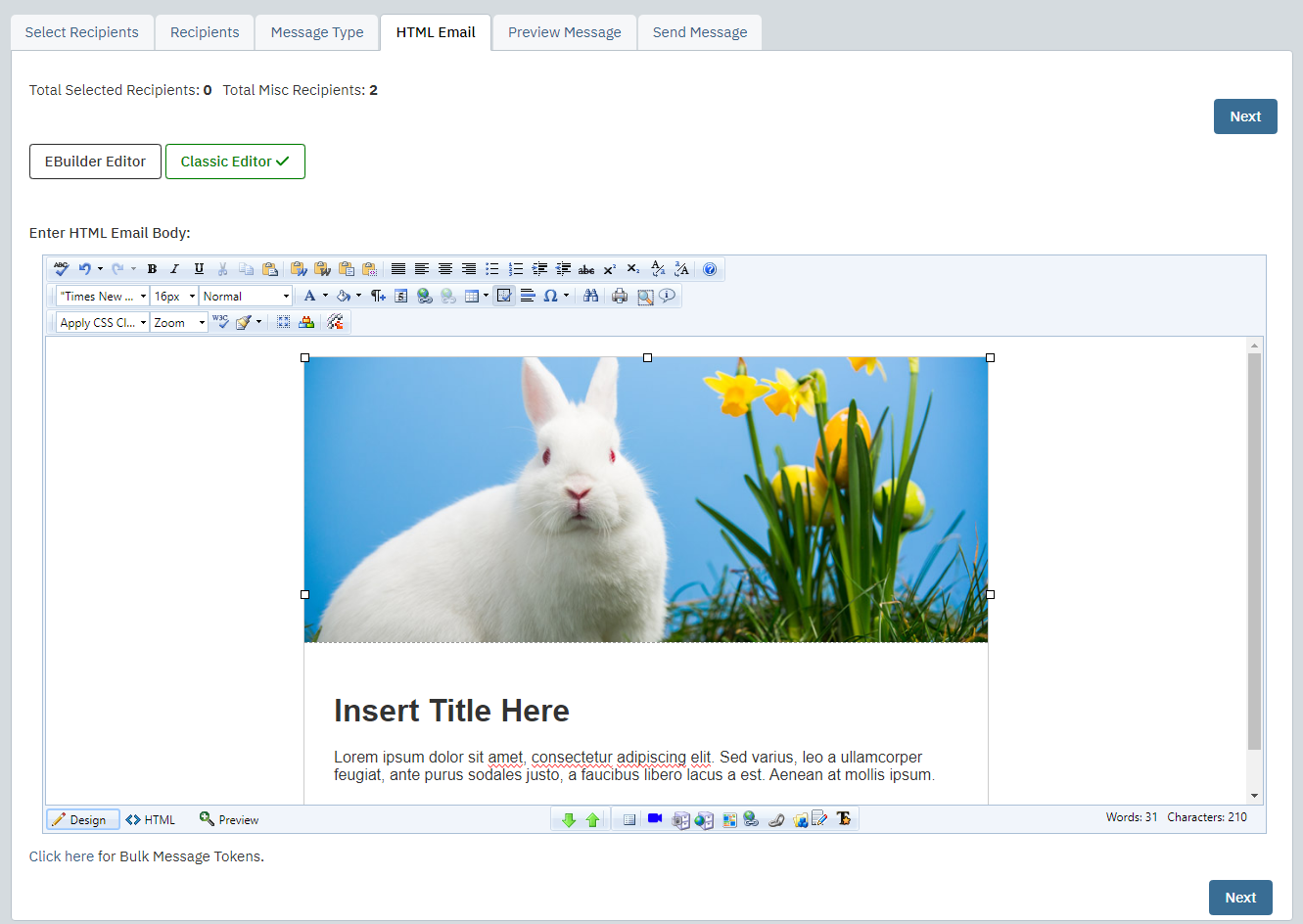Insert a horizontal rule

(528, 296)
